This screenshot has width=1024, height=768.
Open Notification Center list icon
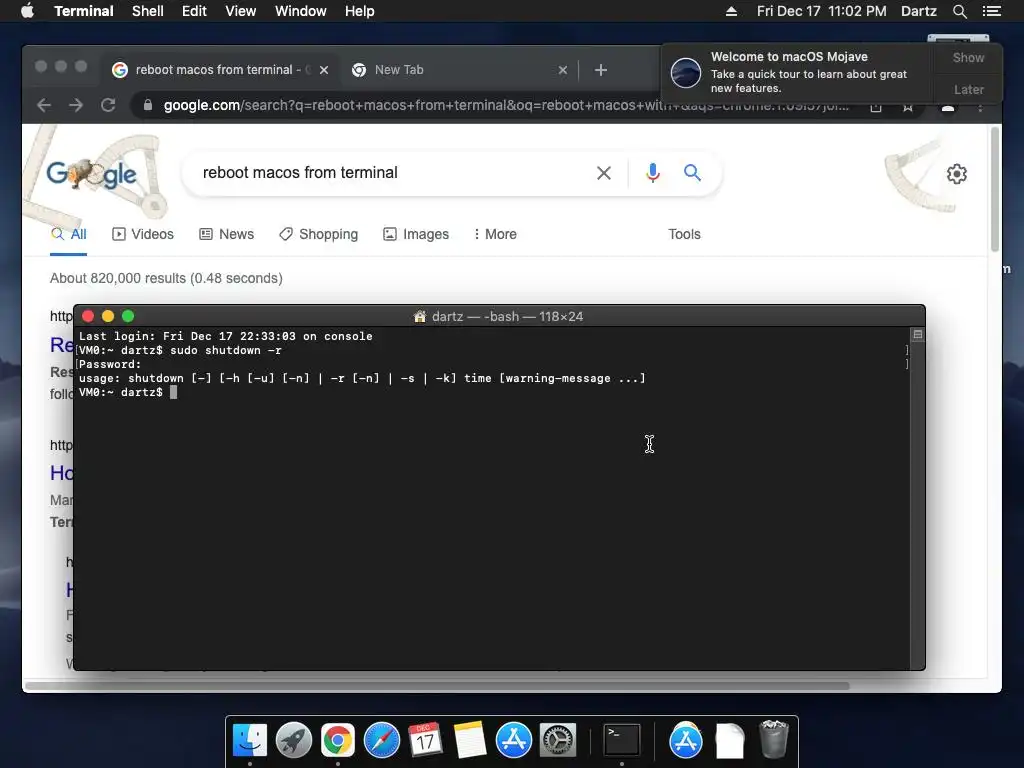click(991, 11)
